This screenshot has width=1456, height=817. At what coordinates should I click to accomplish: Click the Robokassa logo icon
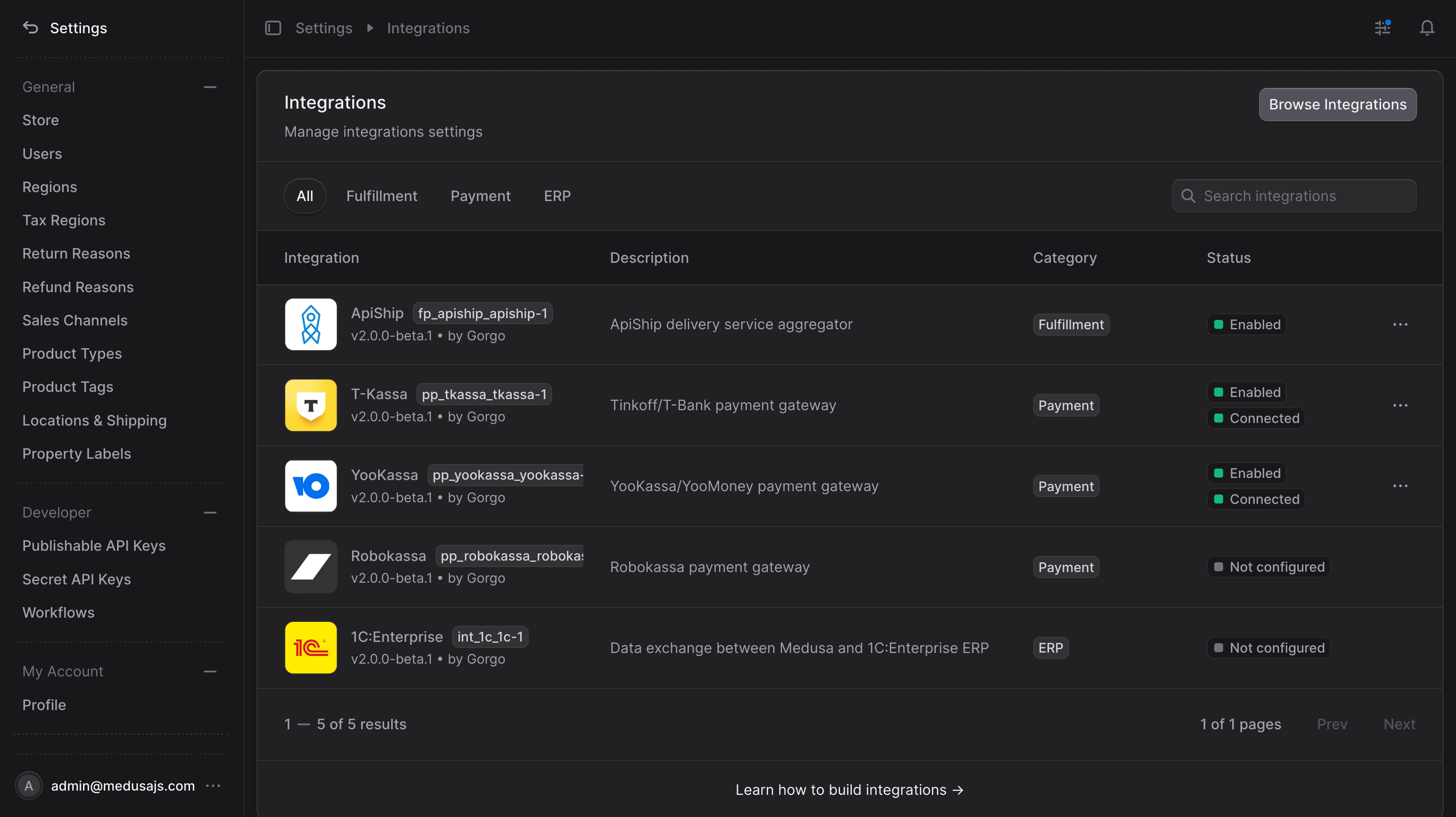point(311,567)
